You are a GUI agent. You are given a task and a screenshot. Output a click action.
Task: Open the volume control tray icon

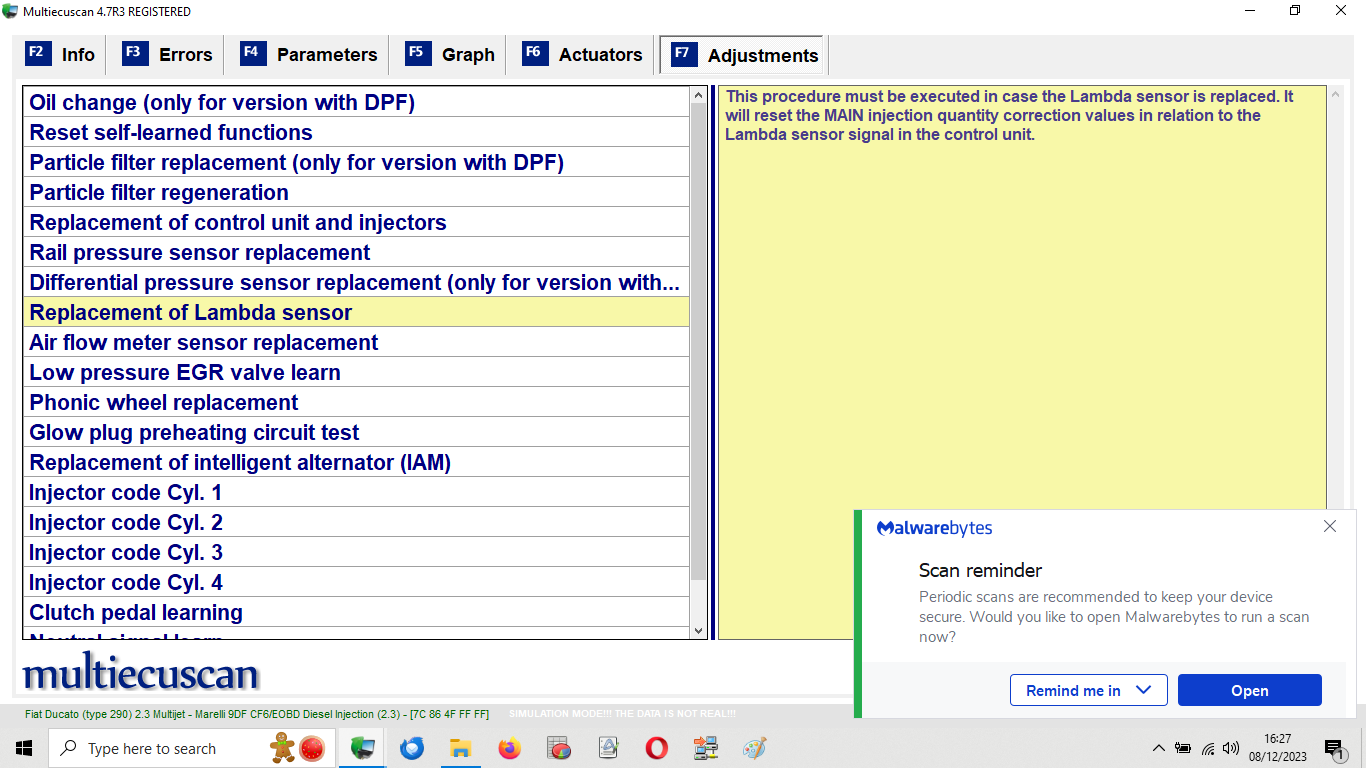click(x=1231, y=748)
